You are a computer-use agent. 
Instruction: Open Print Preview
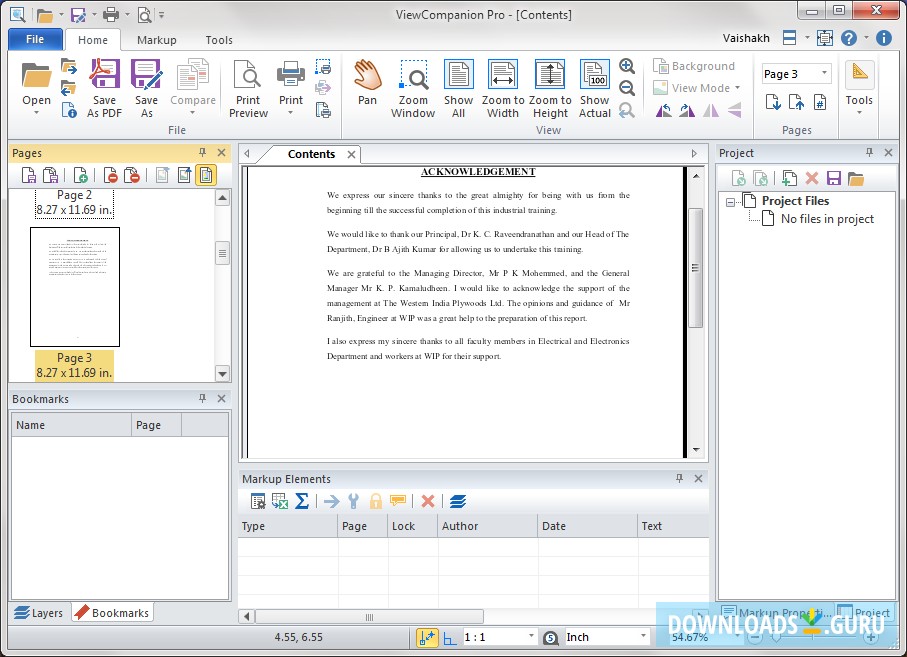coord(248,88)
